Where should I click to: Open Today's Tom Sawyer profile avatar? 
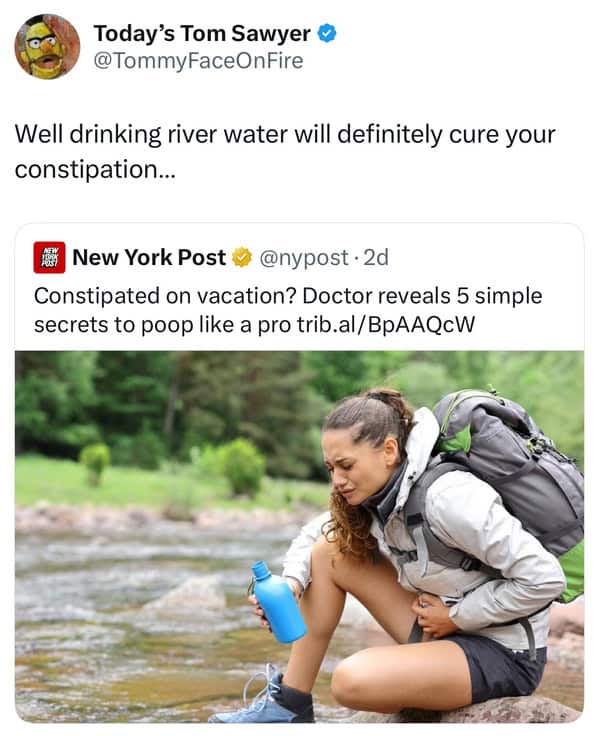coord(47,46)
